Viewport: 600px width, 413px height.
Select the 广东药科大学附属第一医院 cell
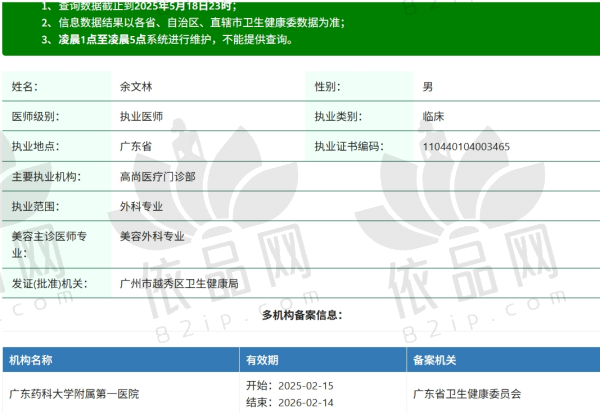(x=74, y=394)
